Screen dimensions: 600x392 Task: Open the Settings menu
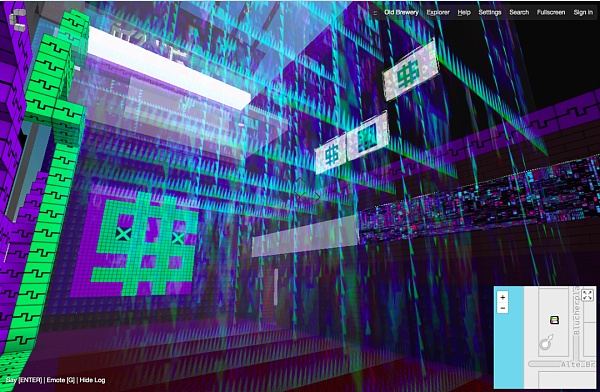click(x=489, y=12)
